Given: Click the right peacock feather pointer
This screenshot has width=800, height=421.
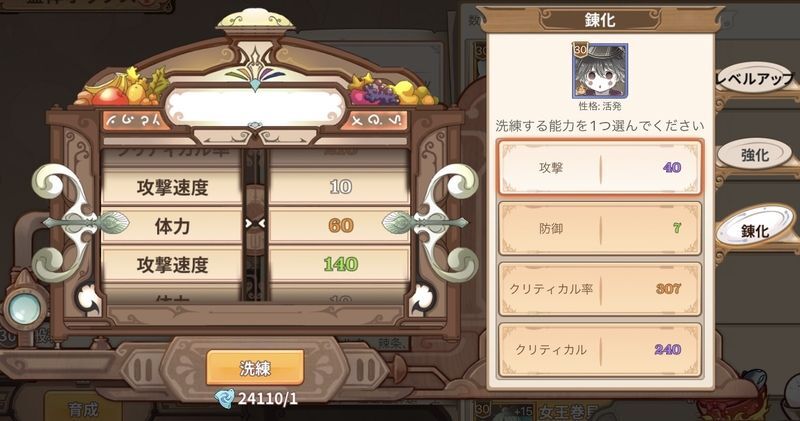Looking at the screenshot, I should [x=424, y=223].
